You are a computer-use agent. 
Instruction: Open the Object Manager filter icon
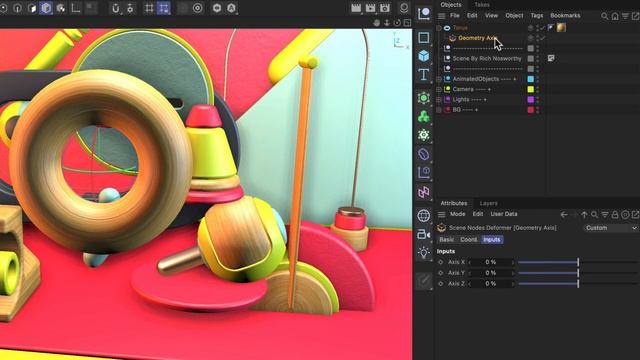click(x=625, y=16)
